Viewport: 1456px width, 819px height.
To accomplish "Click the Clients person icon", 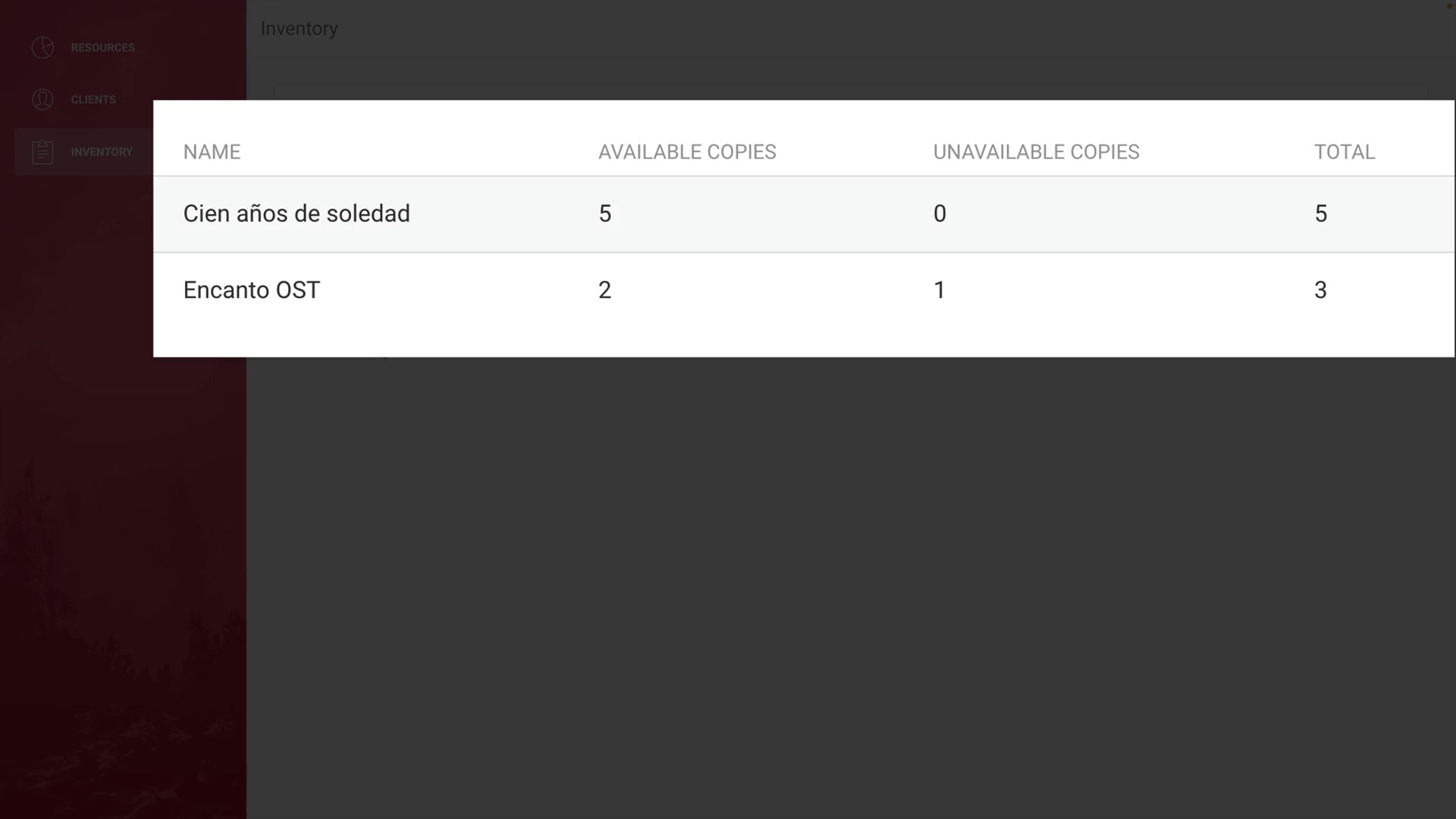I will tap(42, 99).
